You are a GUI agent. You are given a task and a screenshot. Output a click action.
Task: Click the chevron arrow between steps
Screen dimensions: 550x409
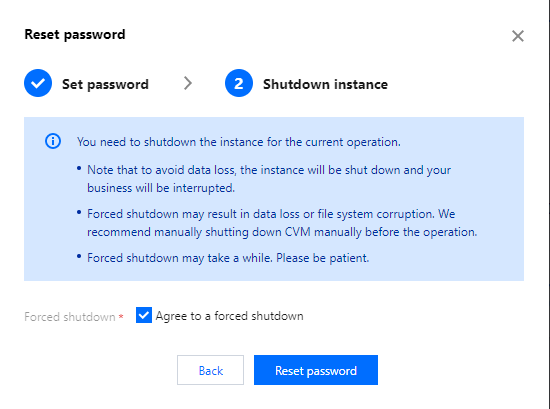[x=188, y=83]
